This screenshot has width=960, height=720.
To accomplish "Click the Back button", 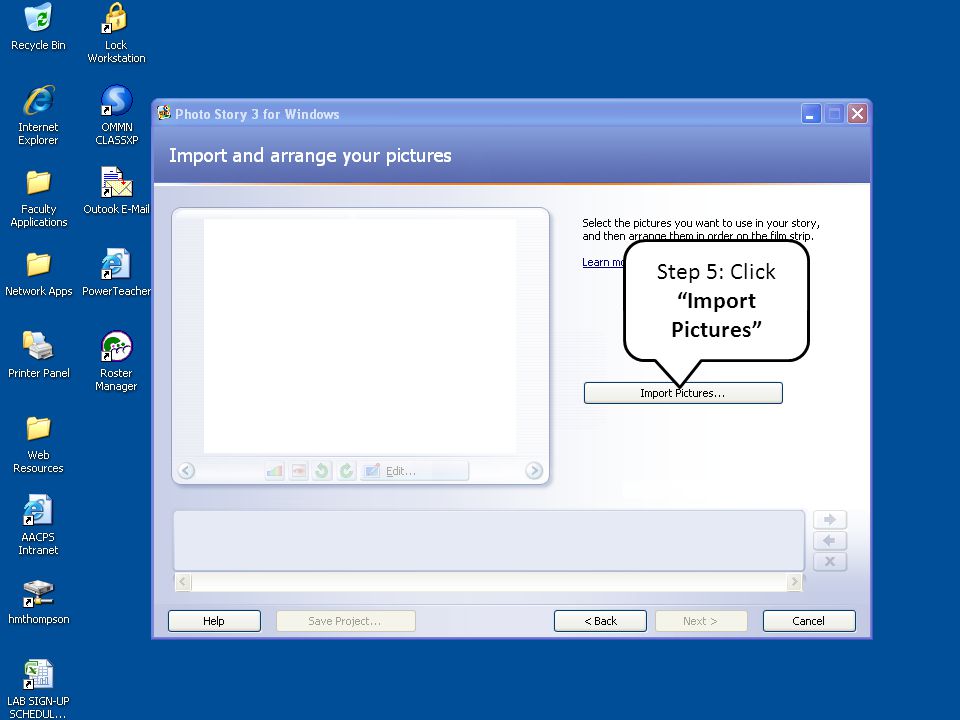I will 601,621.
